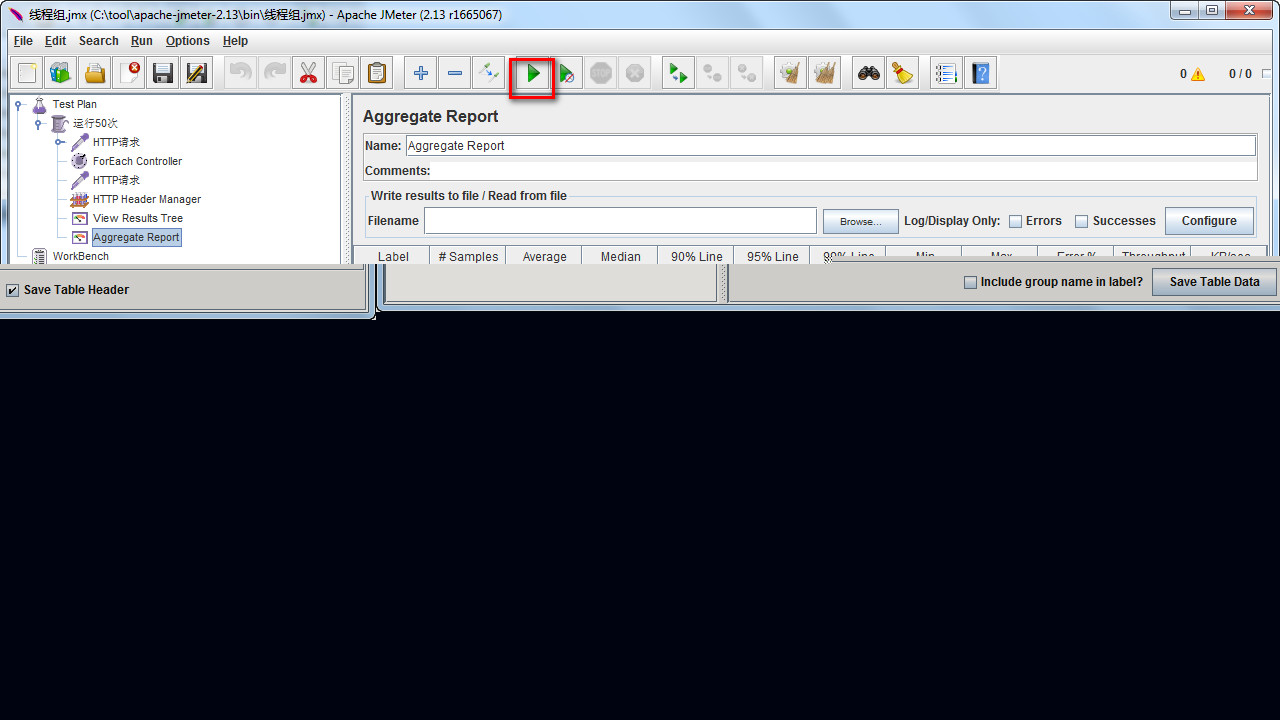Expand all tree nodes with plus icon
This screenshot has height=720, width=1280.
click(x=421, y=73)
